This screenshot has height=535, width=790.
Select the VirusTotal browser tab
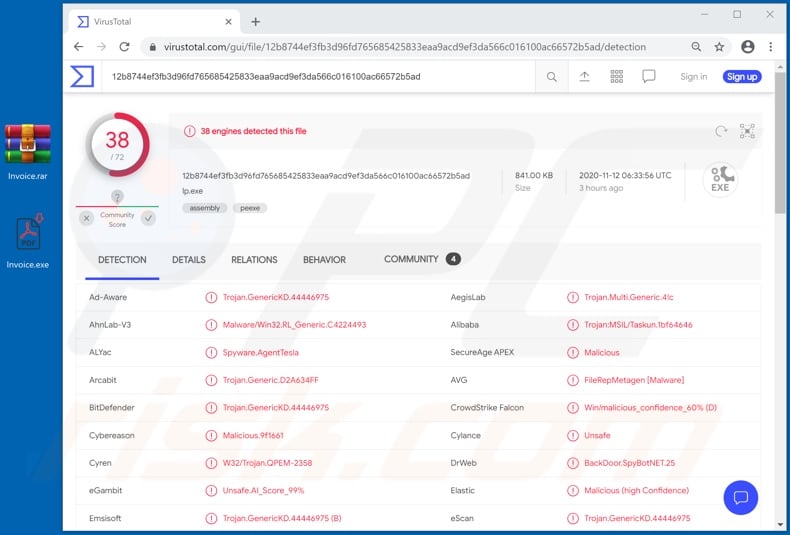pos(154,22)
